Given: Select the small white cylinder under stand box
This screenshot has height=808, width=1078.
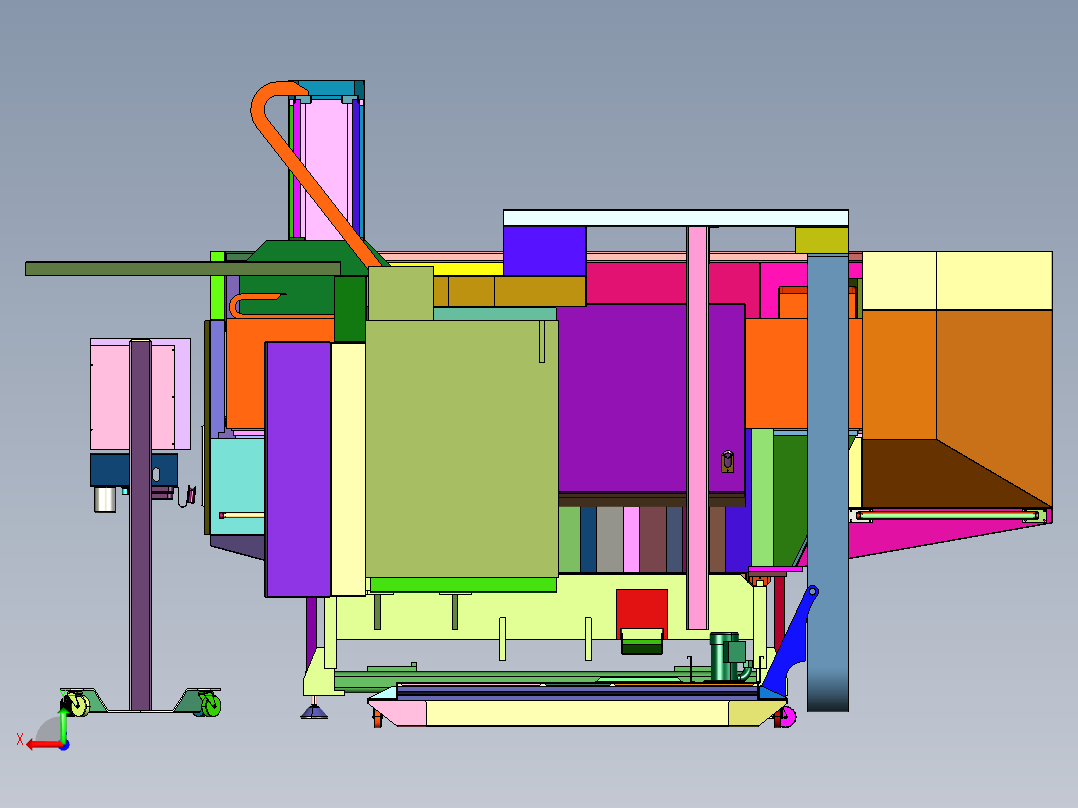Looking at the screenshot, I should [104, 499].
